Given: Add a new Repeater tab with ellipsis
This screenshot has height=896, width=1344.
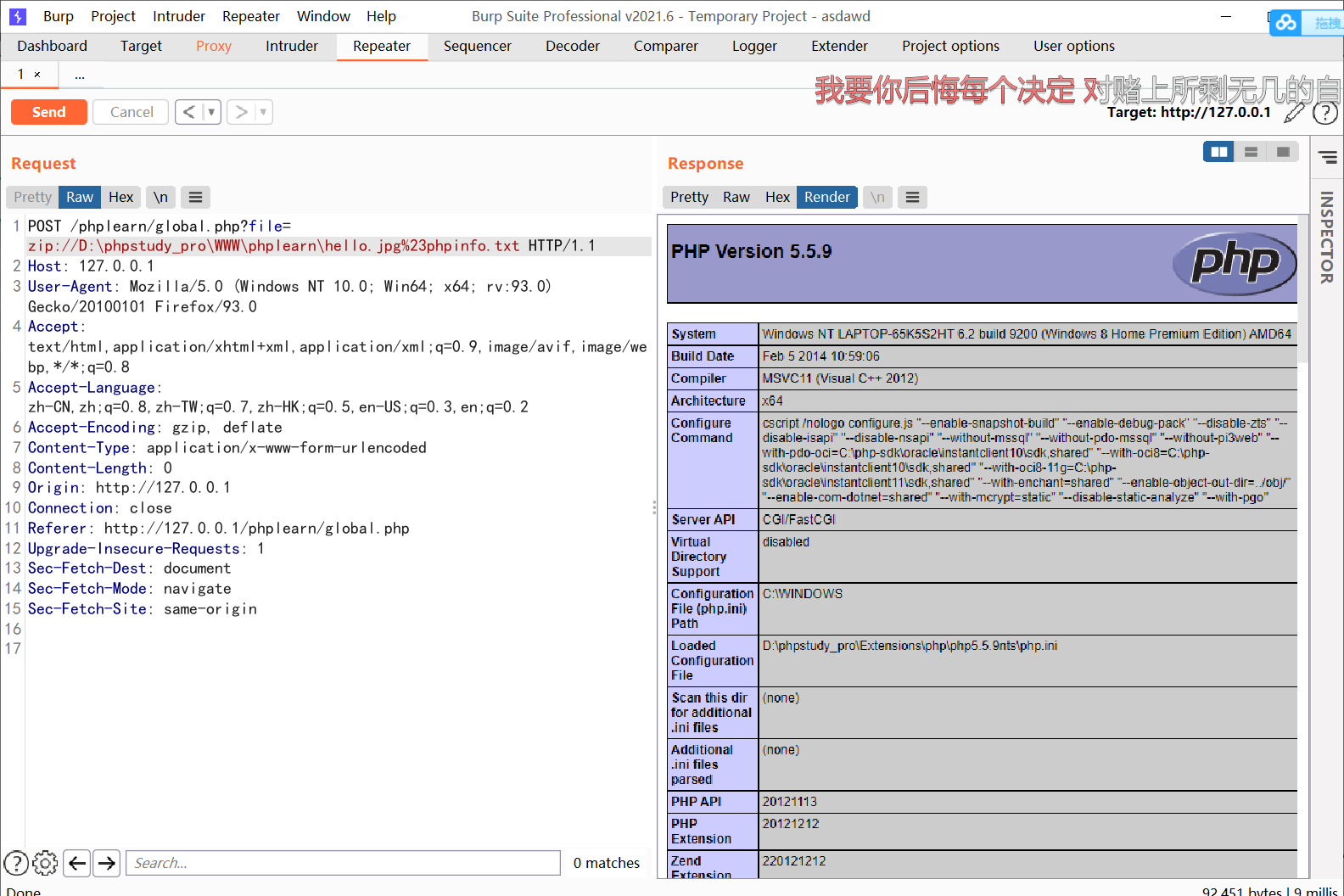Looking at the screenshot, I should tap(80, 75).
